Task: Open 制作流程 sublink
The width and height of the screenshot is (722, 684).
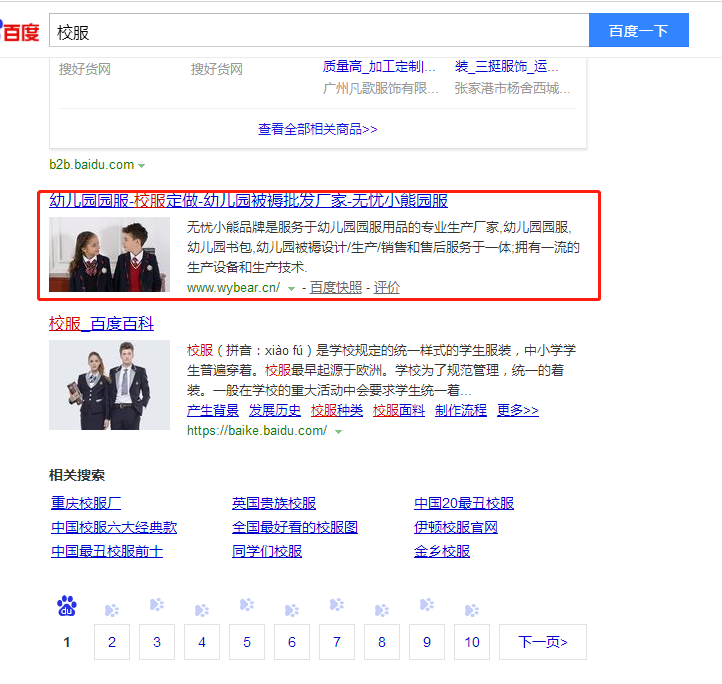Action: pos(460,410)
